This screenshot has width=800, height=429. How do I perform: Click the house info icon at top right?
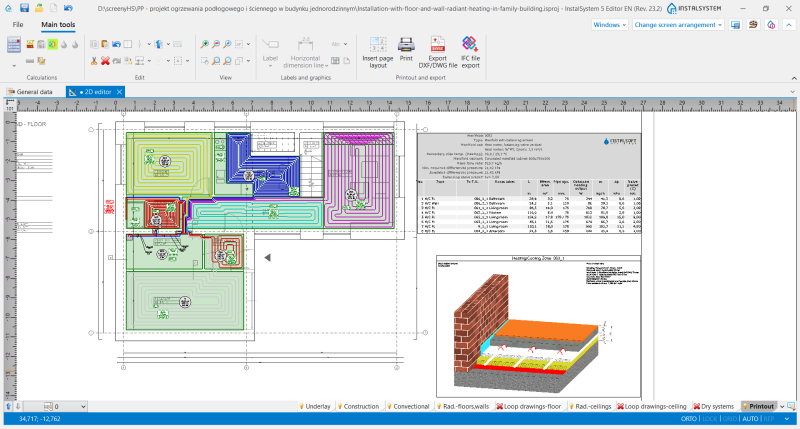(771, 24)
